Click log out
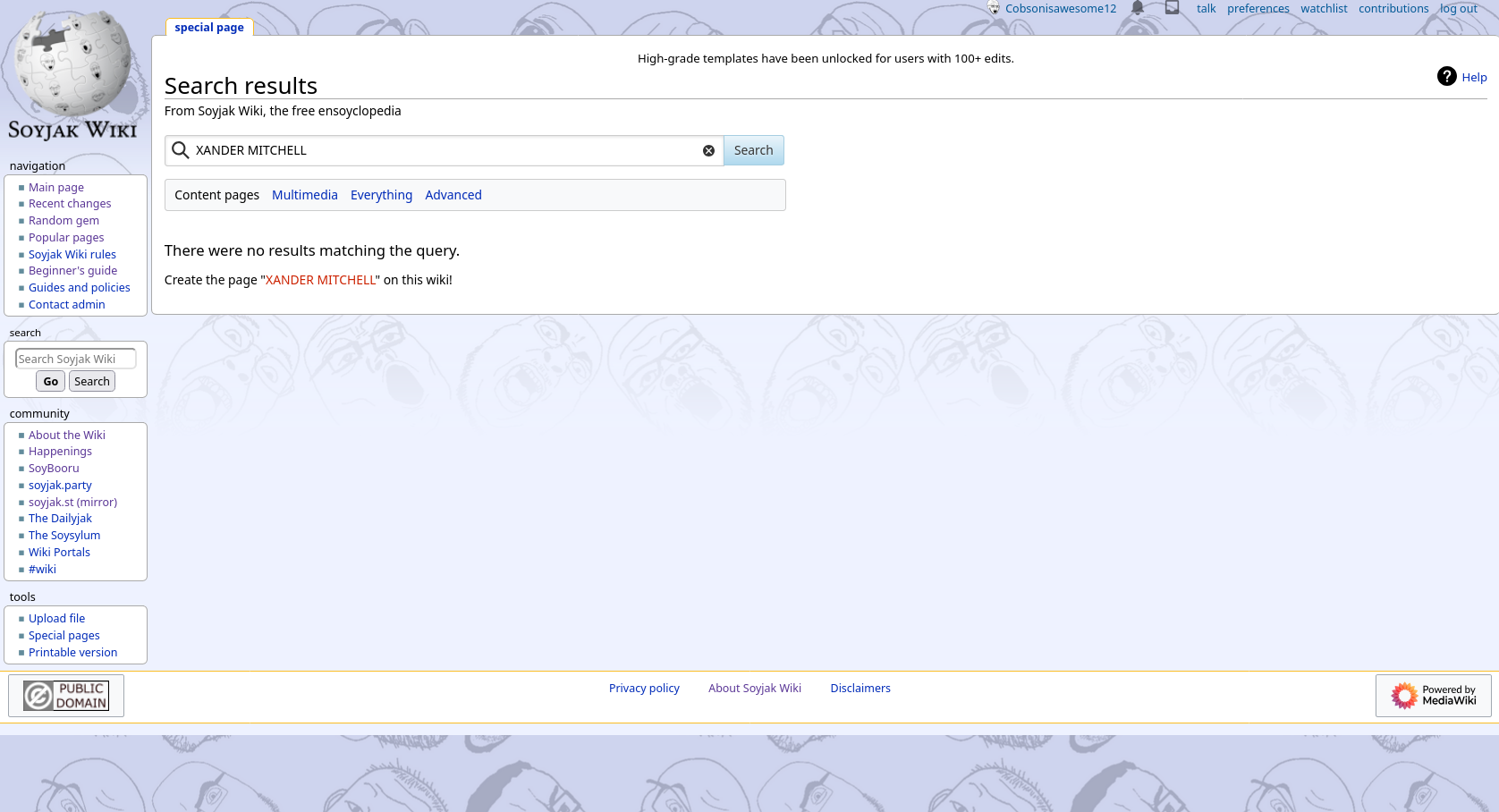Screen dimensions: 1499x812 pos(1459,9)
